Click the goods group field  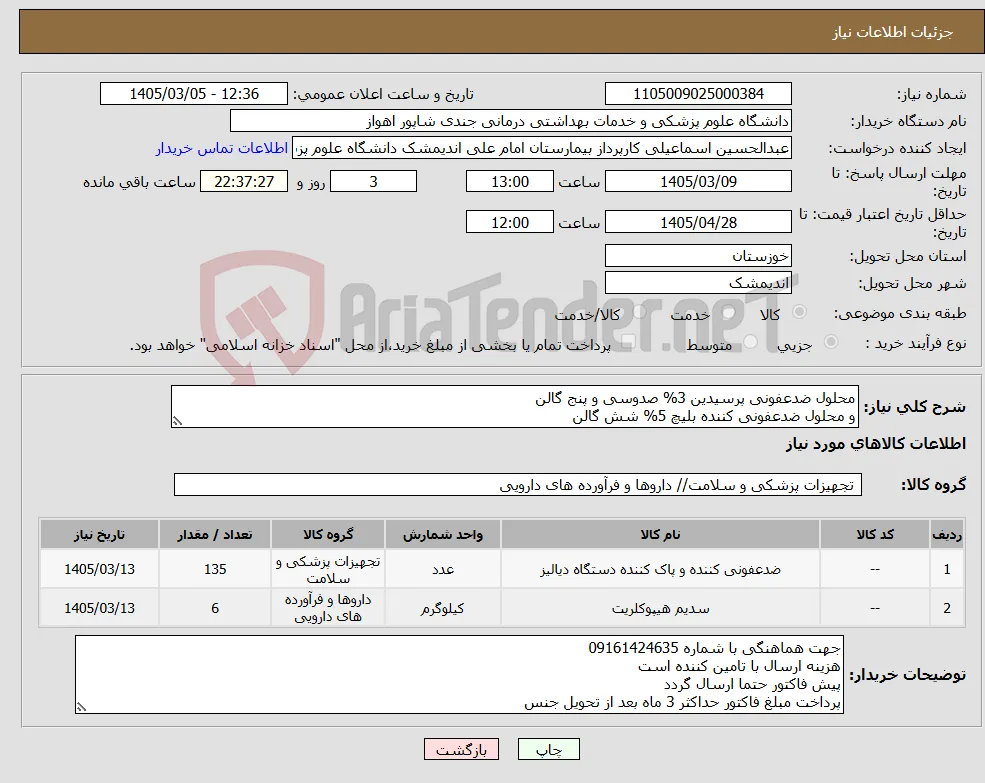pyautogui.click(x=518, y=485)
